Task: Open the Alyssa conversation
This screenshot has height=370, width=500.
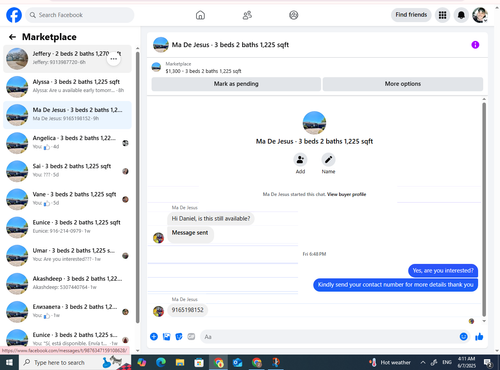Action: tap(67, 87)
